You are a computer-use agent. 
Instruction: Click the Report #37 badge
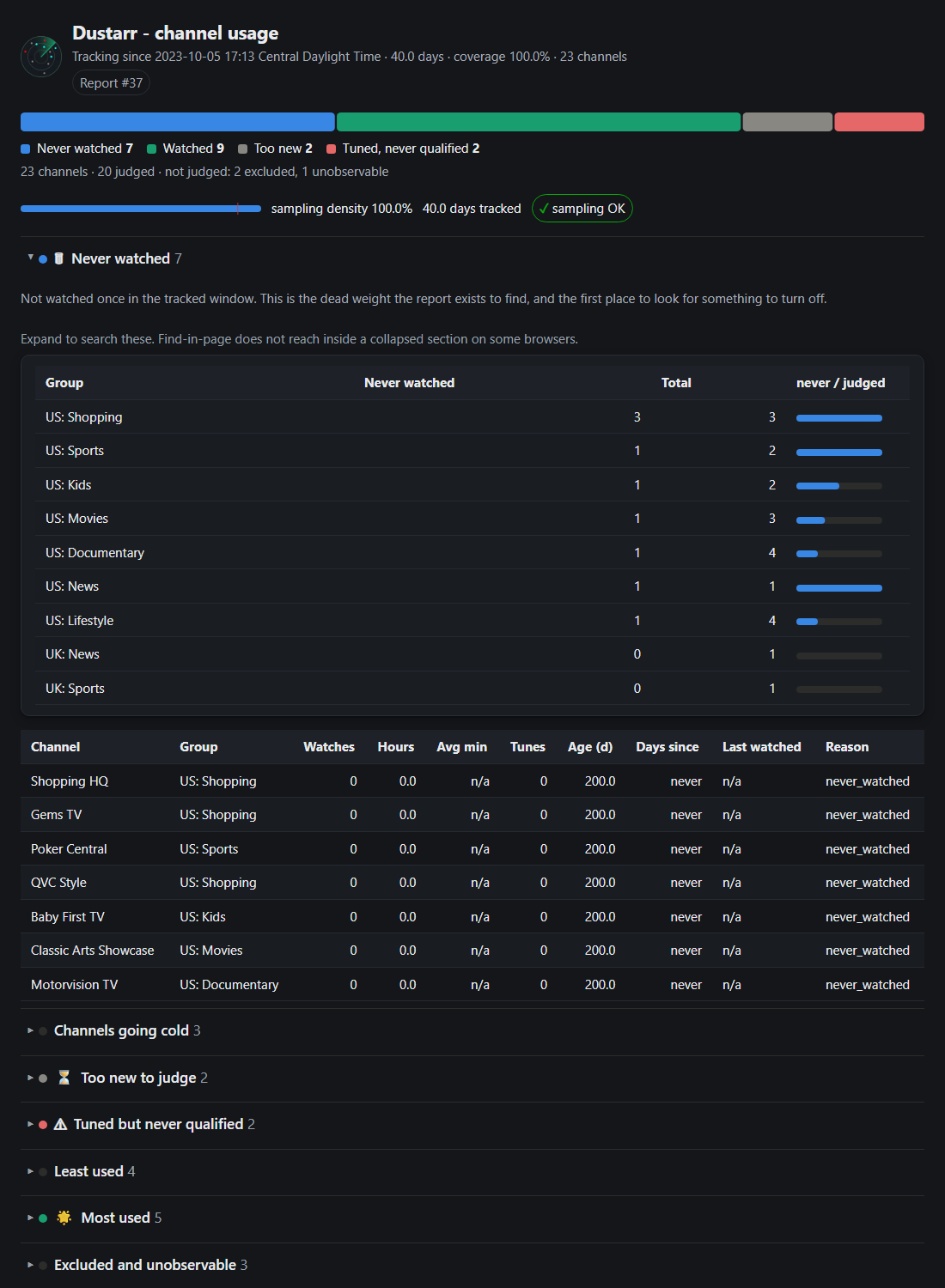click(x=111, y=83)
